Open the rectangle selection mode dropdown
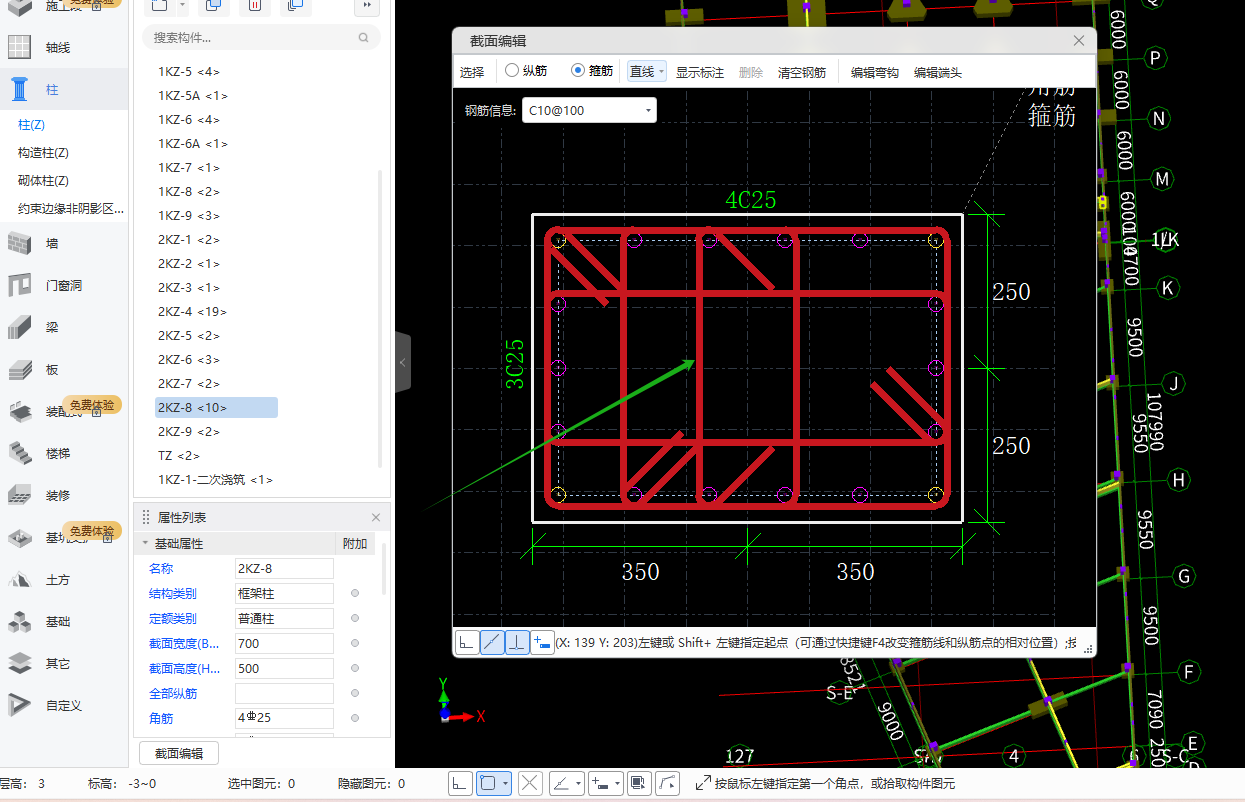The image size is (1245, 802). (x=506, y=783)
